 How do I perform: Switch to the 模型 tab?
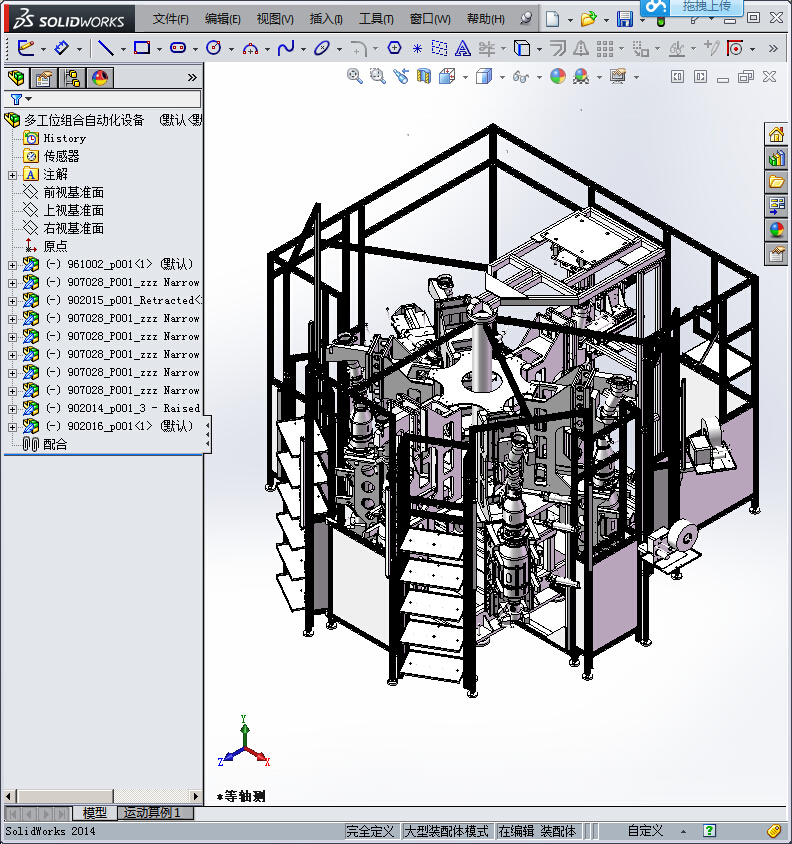click(x=94, y=813)
